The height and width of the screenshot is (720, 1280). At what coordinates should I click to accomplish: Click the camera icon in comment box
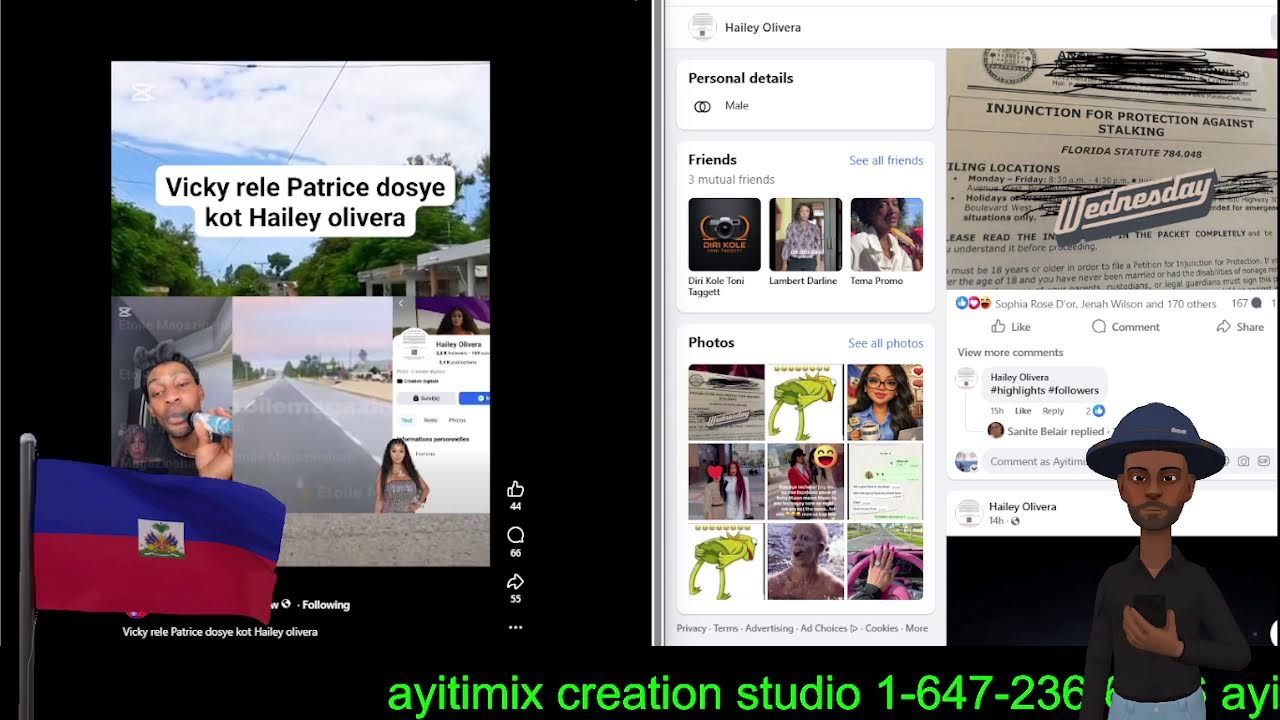(1243, 461)
